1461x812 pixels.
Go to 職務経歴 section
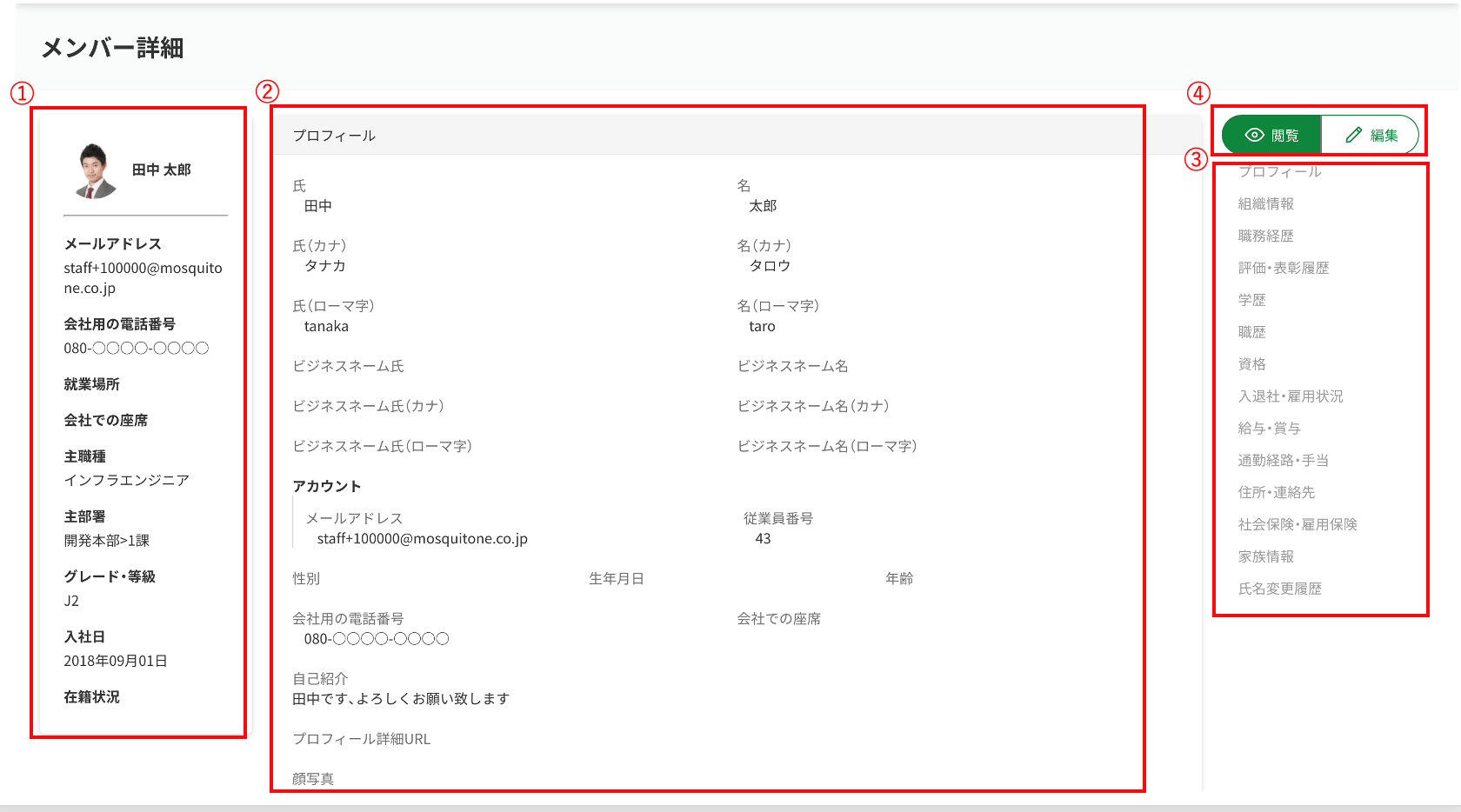[x=1265, y=236]
